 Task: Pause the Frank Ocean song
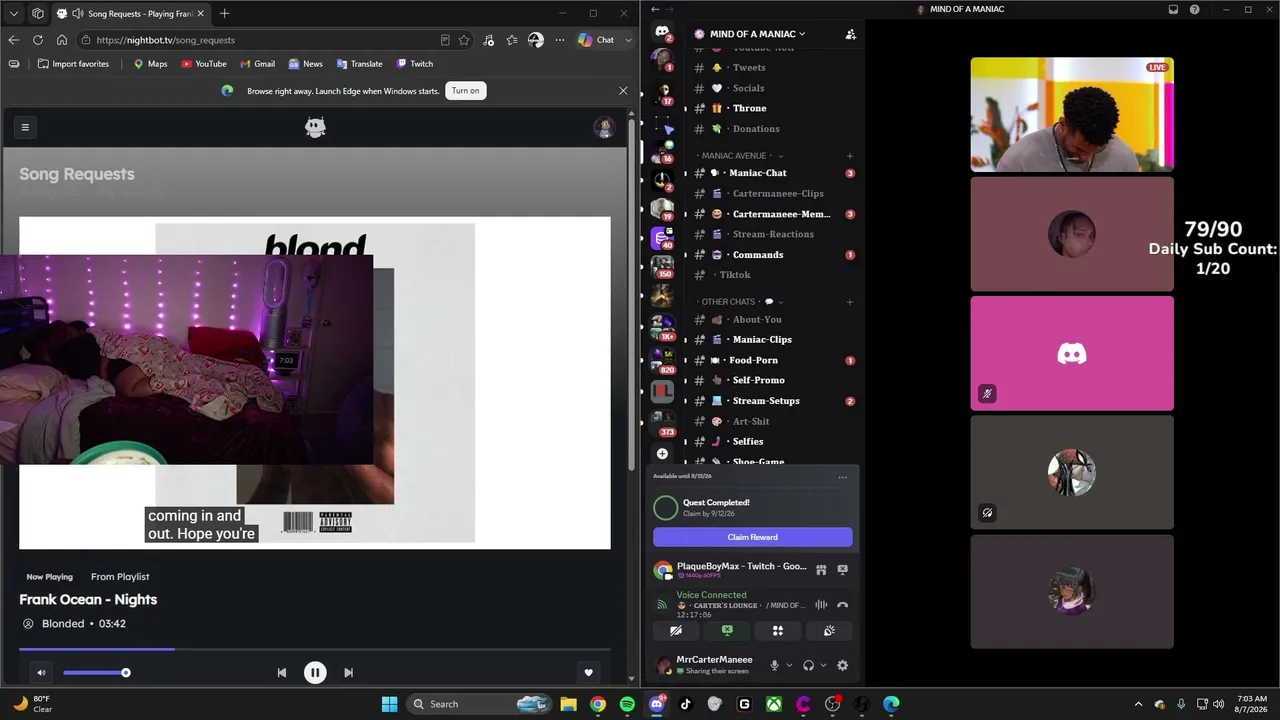tap(315, 673)
